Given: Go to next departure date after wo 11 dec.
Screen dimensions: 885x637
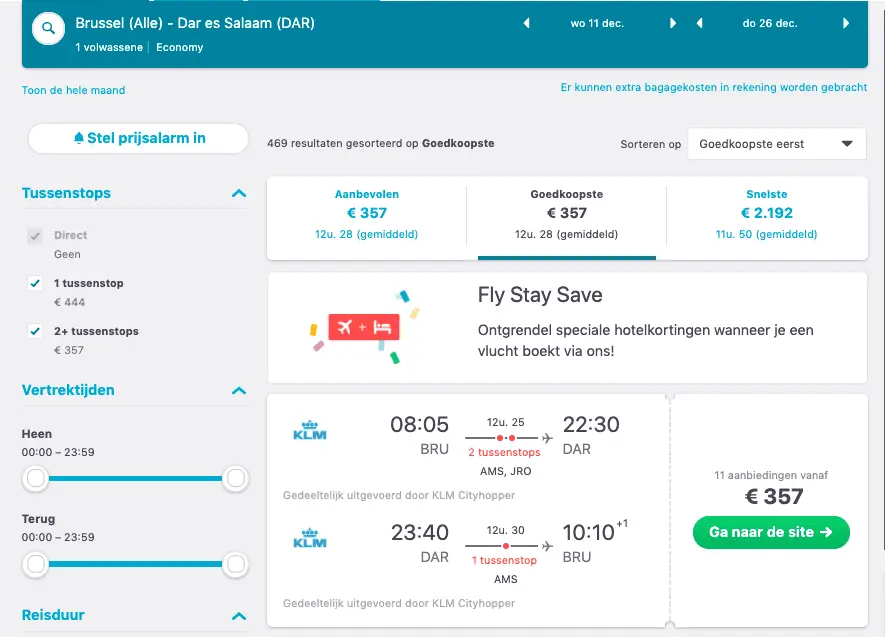Looking at the screenshot, I should pyautogui.click(x=672, y=23).
